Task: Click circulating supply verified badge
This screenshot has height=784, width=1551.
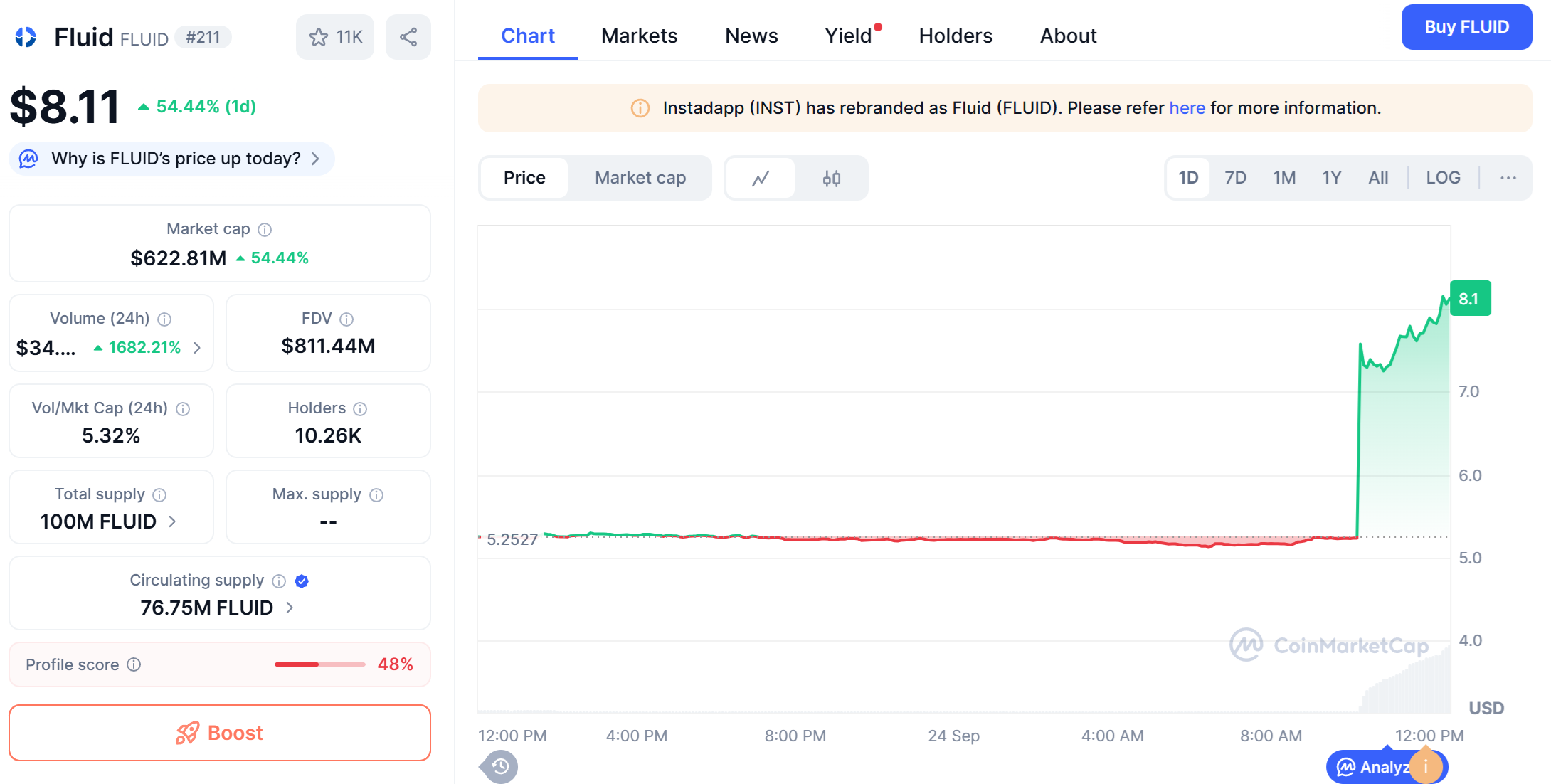Action: pyautogui.click(x=302, y=581)
